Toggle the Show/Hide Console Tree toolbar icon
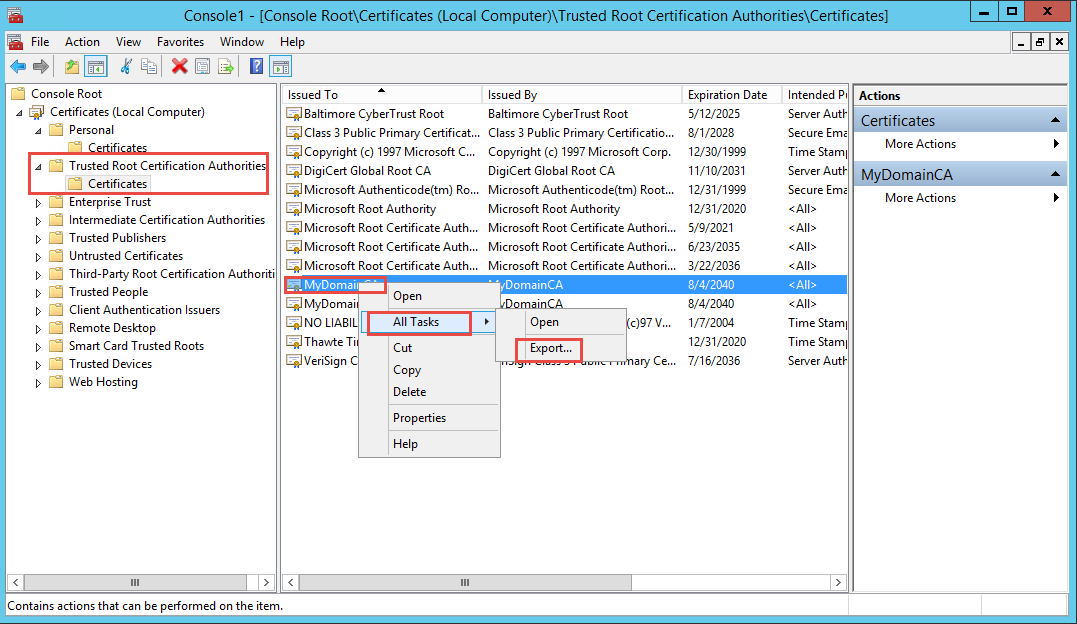Viewport: 1077px width, 624px height. click(95, 67)
